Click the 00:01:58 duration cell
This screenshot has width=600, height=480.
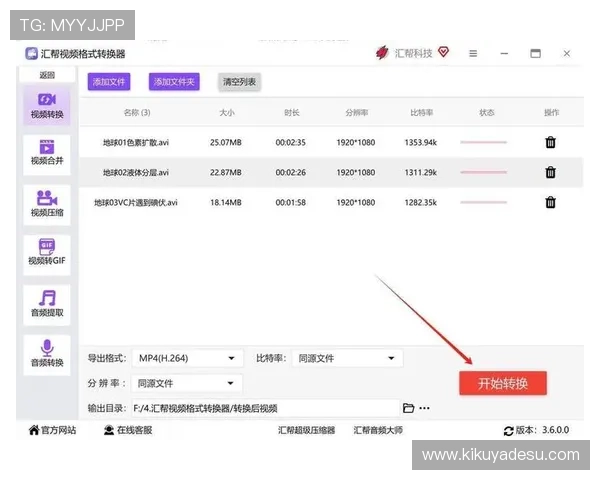tap(291, 202)
